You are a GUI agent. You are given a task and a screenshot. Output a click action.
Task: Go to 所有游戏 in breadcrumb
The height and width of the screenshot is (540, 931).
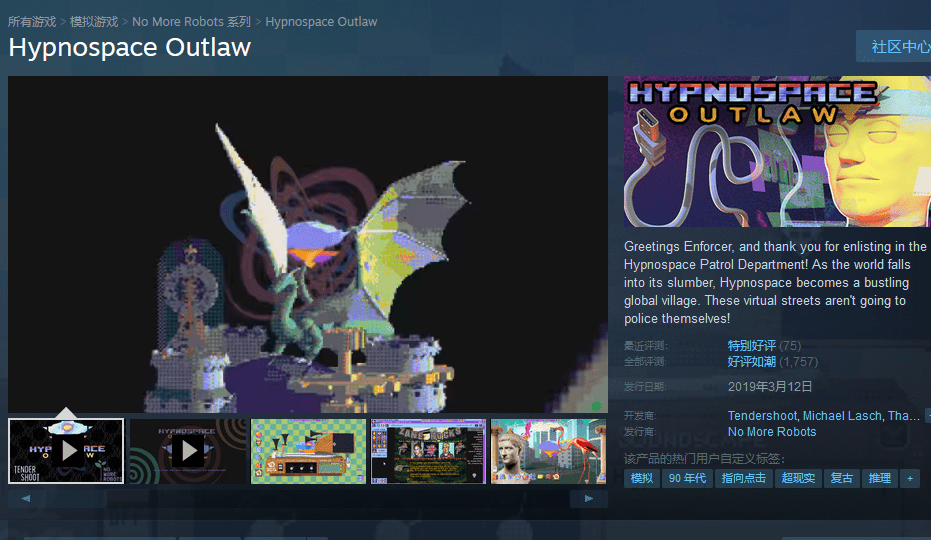(x=32, y=21)
